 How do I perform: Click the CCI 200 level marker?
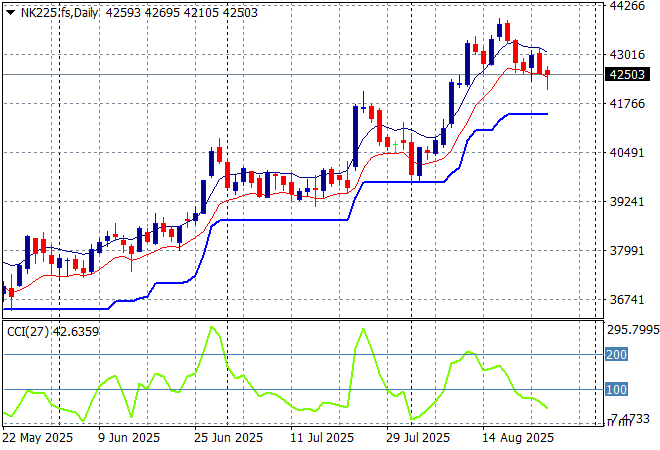[x=616, y=354]
